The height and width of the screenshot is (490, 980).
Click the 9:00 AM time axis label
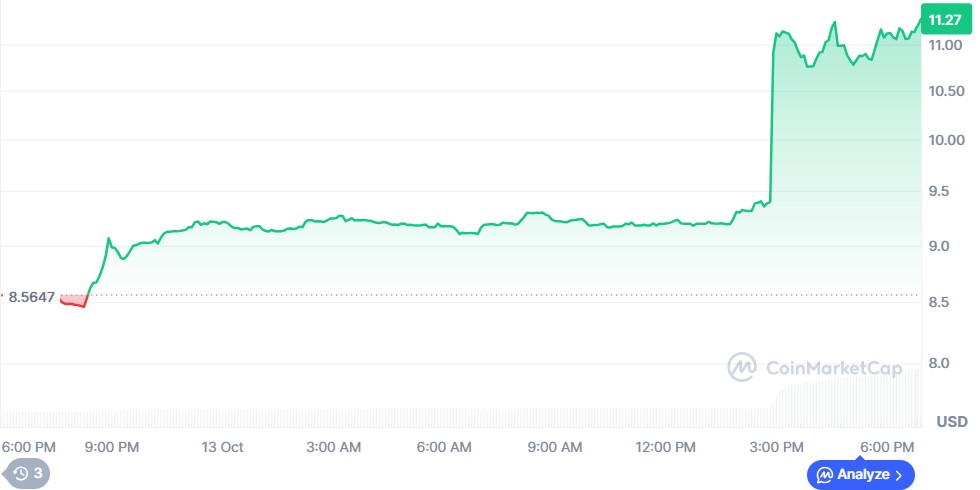(555, 447)
